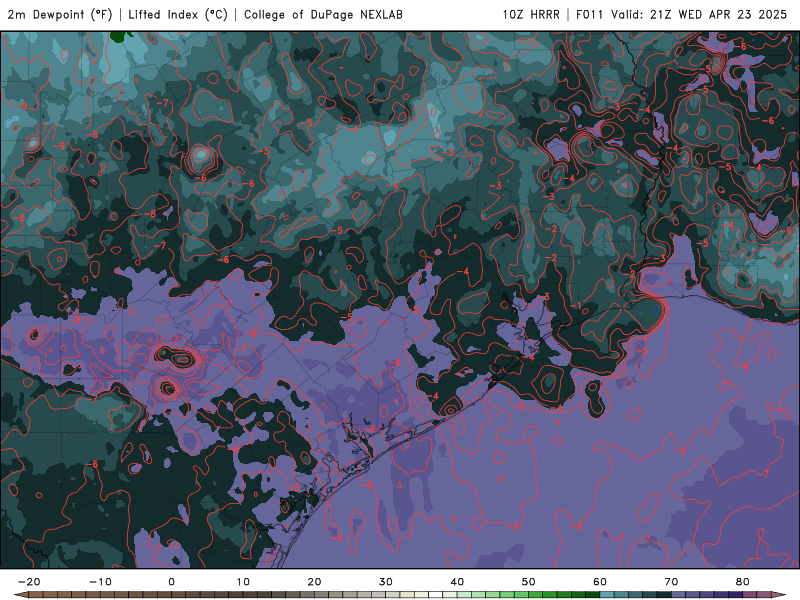Click the '70' color bar label
800x600 pixels.
[x=671, y=582]
